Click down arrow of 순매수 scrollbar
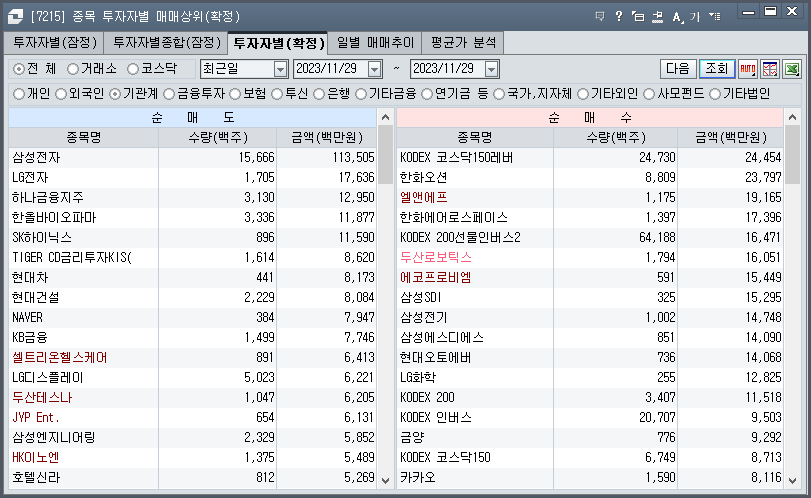 click(x=792, y=480)
